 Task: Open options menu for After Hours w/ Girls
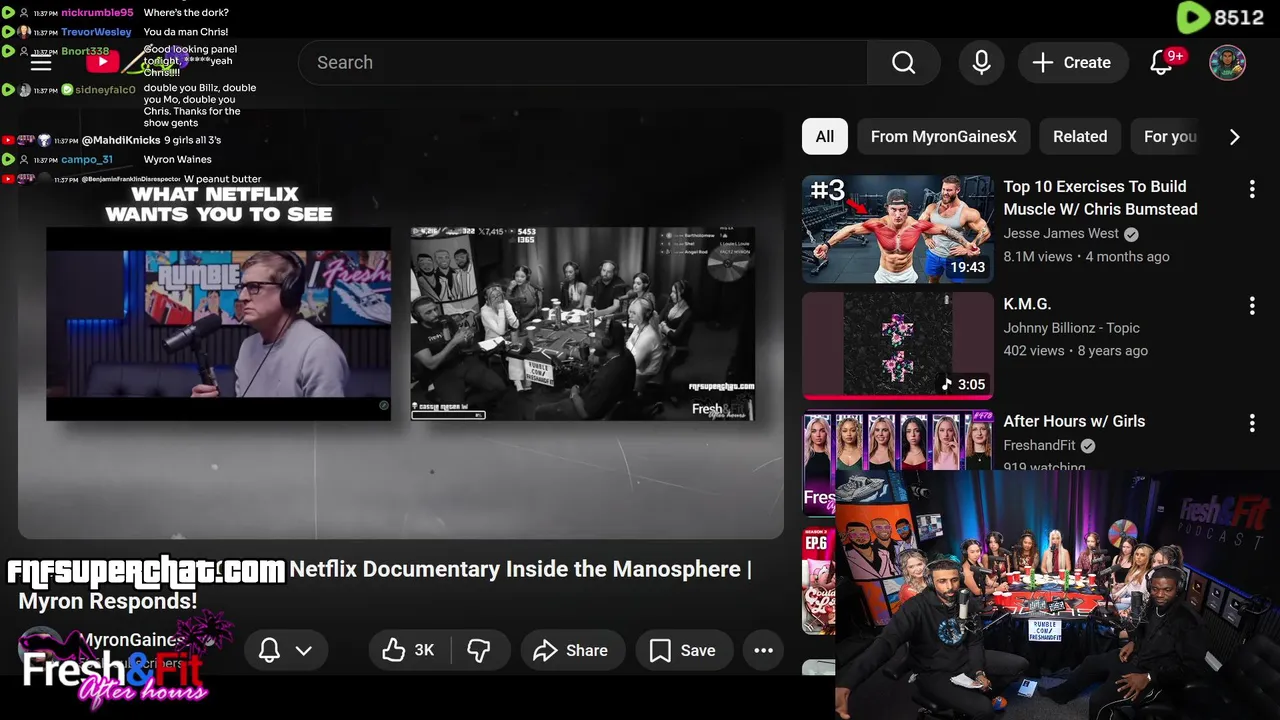pyautogui.click(x=1252, y=423)
